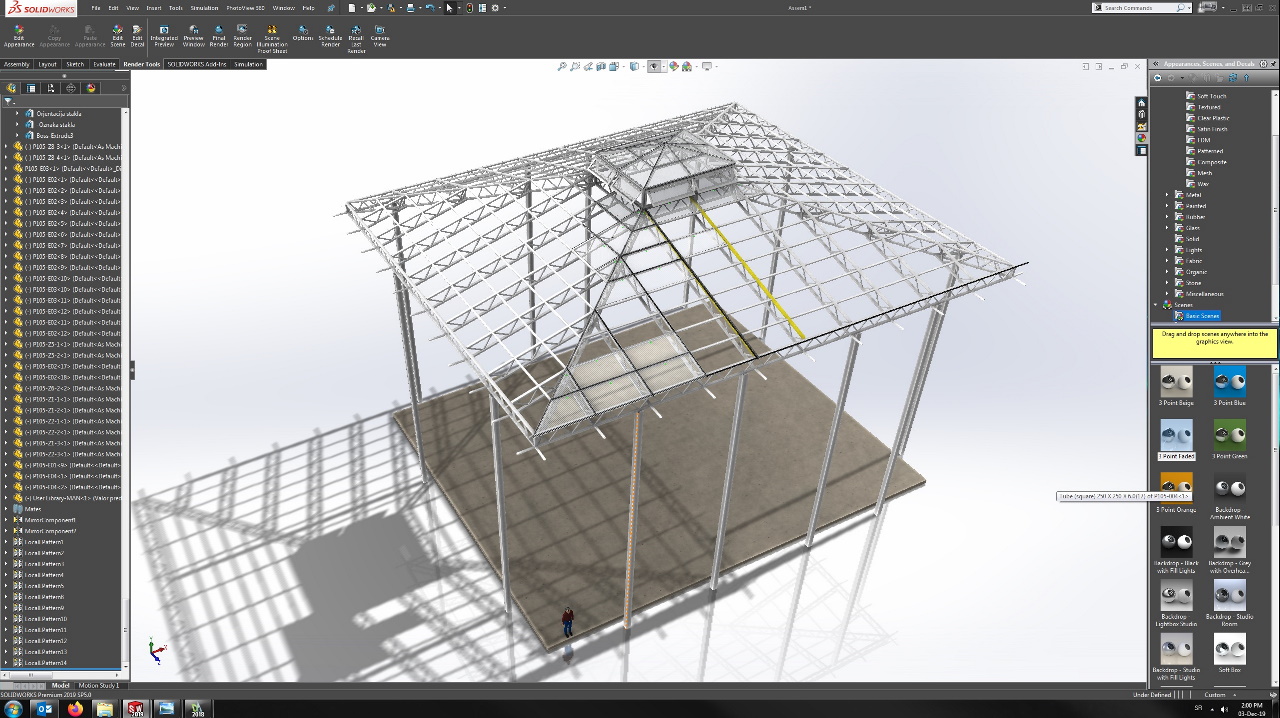The image size is (1280, 718).
Task: Open the DisplayManager tab icon
Action: 91,88
